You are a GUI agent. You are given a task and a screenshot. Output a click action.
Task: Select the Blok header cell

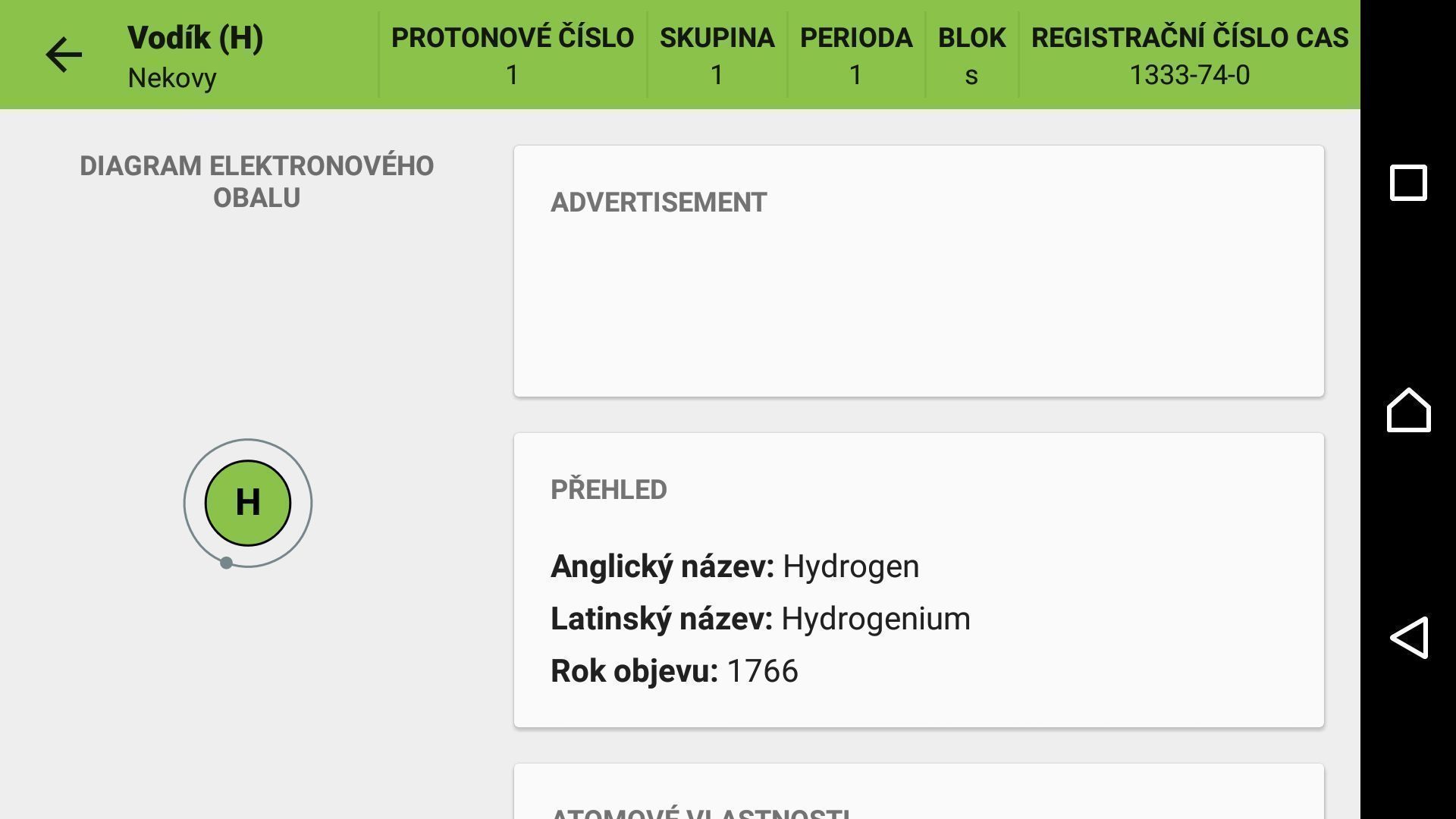[971, 55]
